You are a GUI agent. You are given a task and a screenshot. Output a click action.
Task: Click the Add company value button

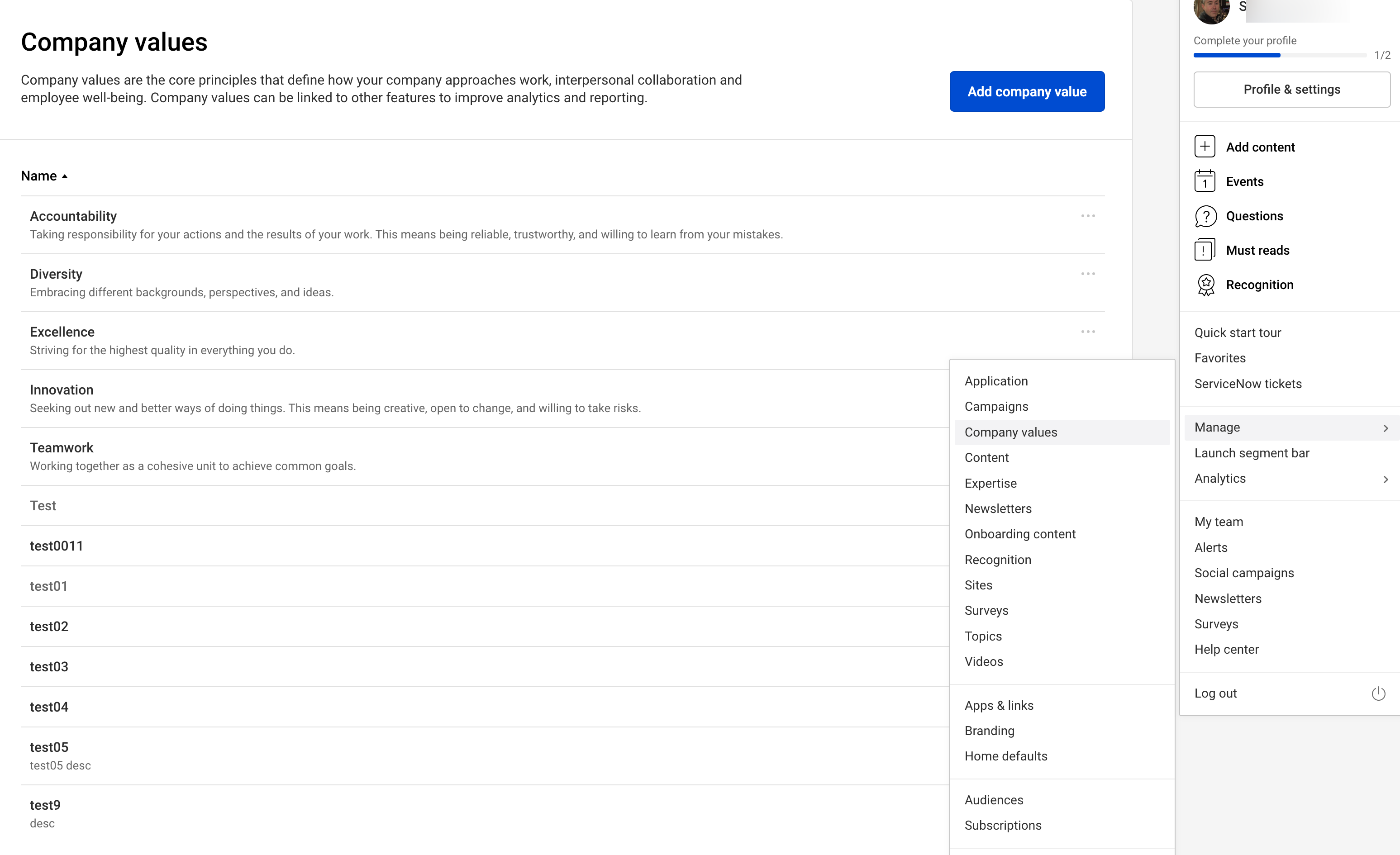[x=1026, y=91]
